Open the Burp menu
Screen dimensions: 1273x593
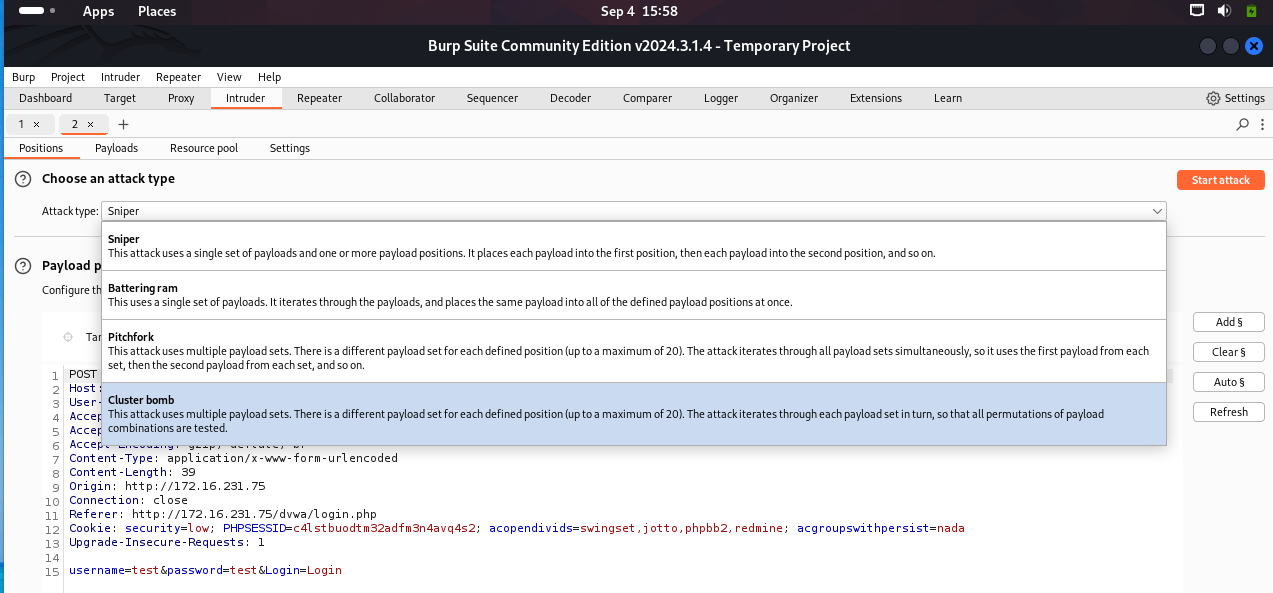tap(23, 77)
